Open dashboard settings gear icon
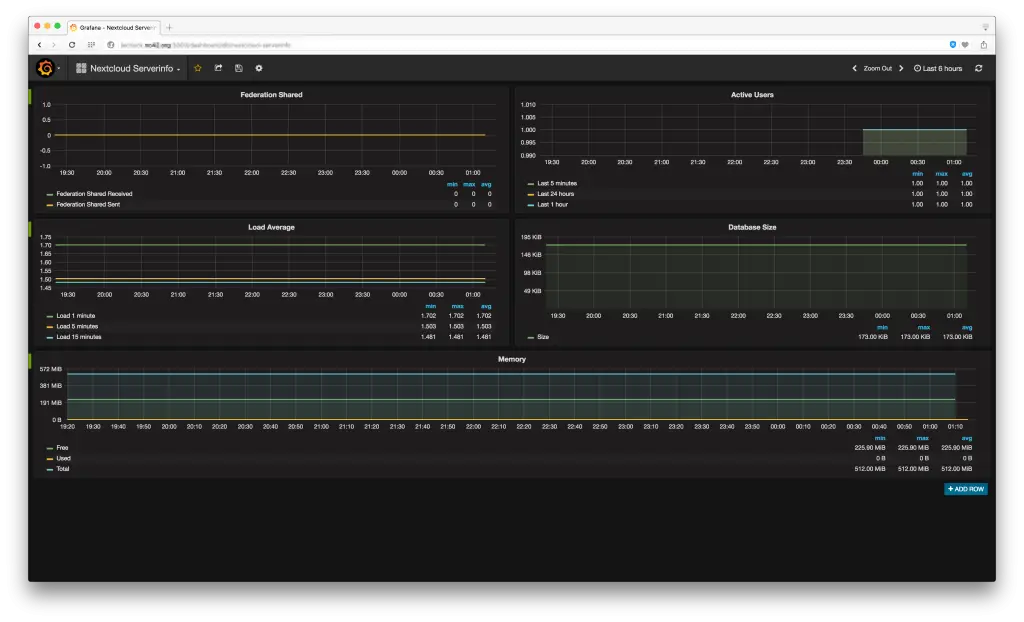The height and width of the screenshot is (622, 1024). (x=259, y=68)
